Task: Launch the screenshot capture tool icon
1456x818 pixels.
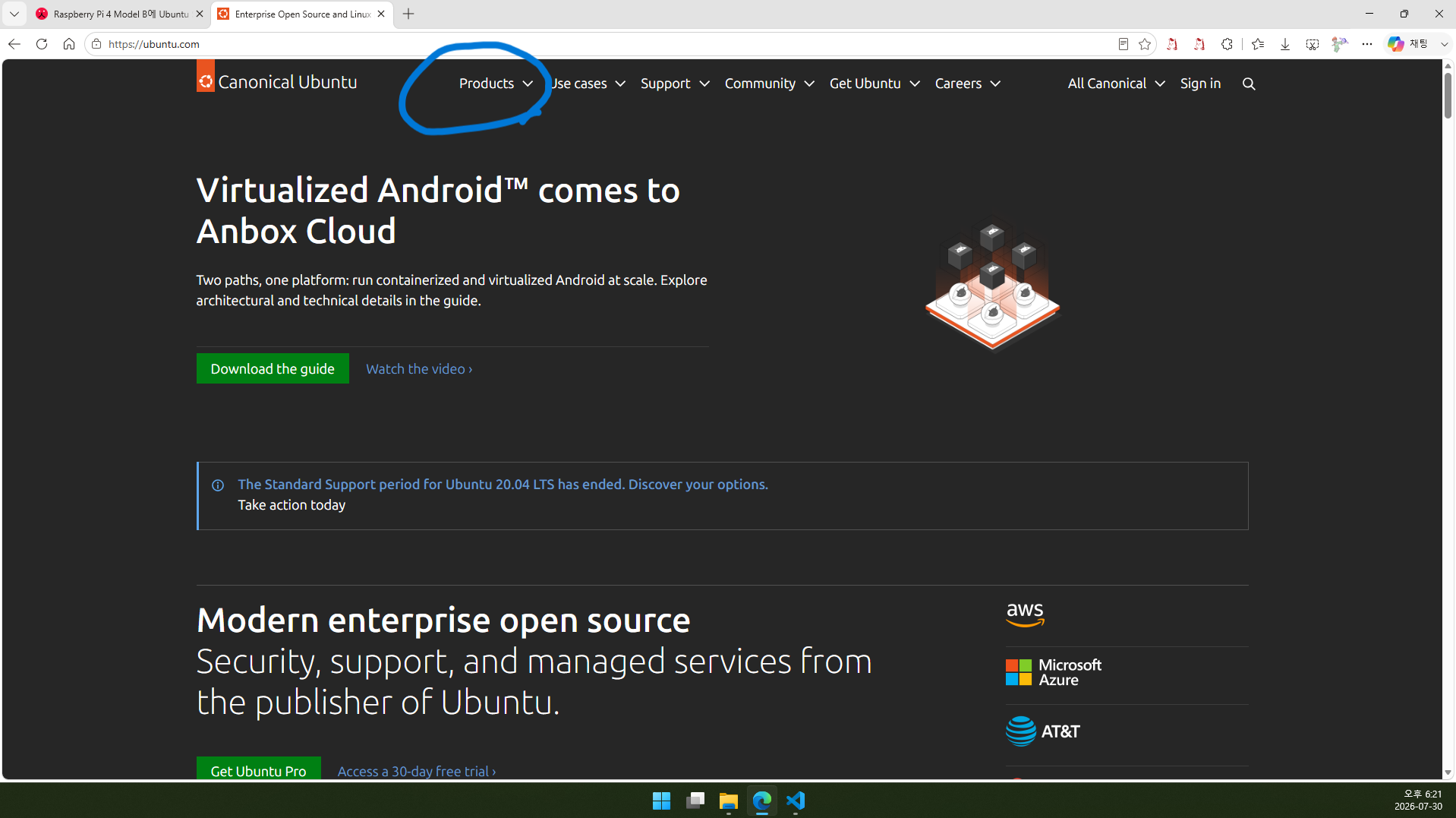Action: pos(1313,44)
